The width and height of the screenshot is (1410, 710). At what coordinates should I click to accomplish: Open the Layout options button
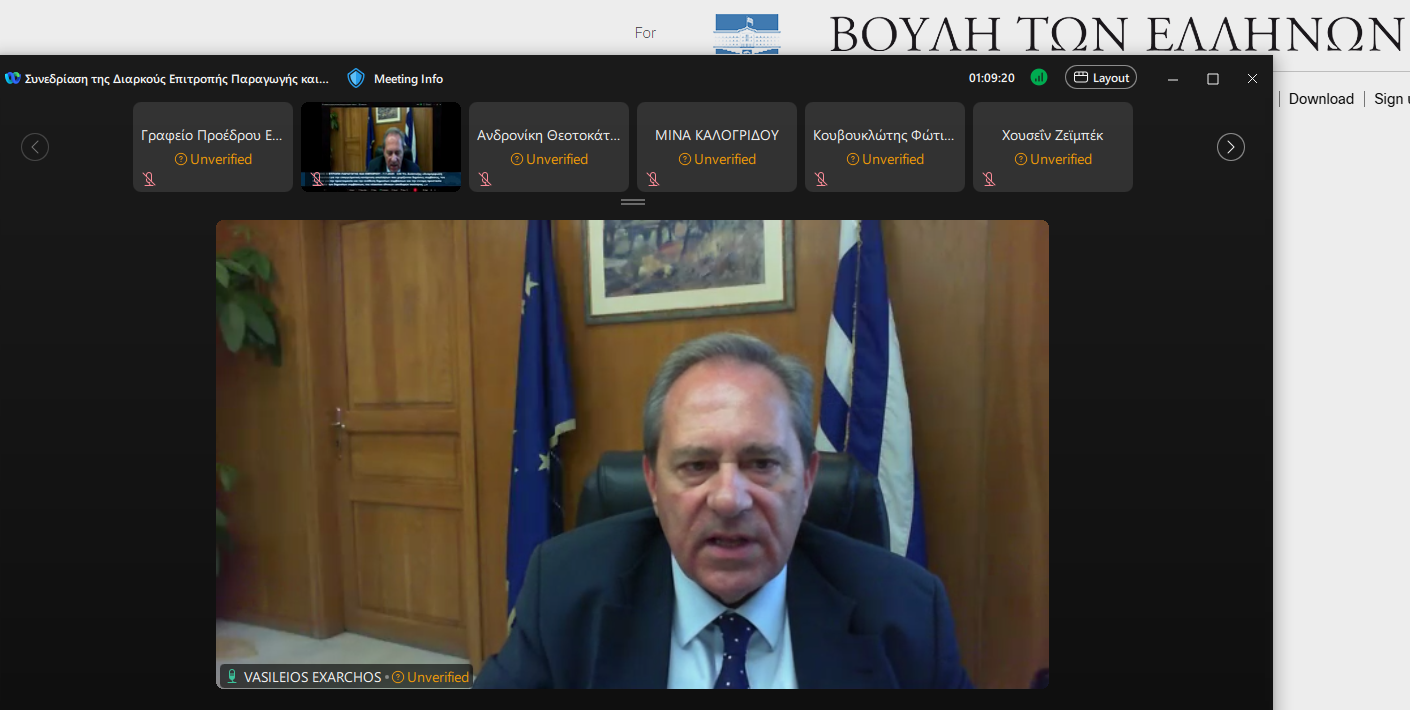coord(1101,77)
